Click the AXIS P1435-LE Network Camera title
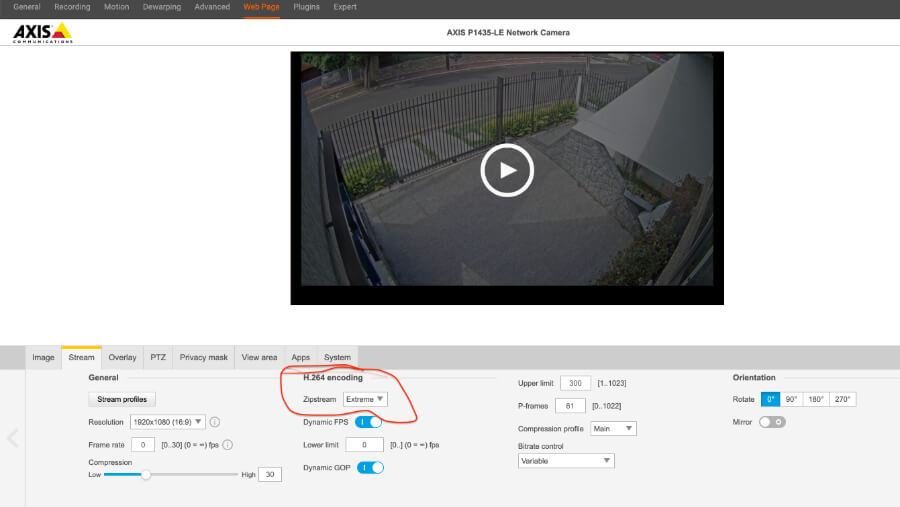 (x=508, y=33)
